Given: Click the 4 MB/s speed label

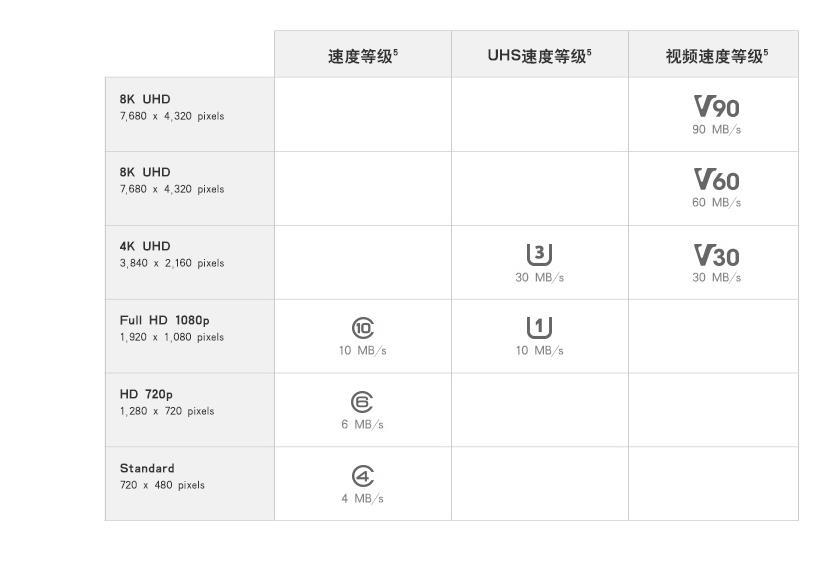Looking at the screenshot, I should [362, 499].
